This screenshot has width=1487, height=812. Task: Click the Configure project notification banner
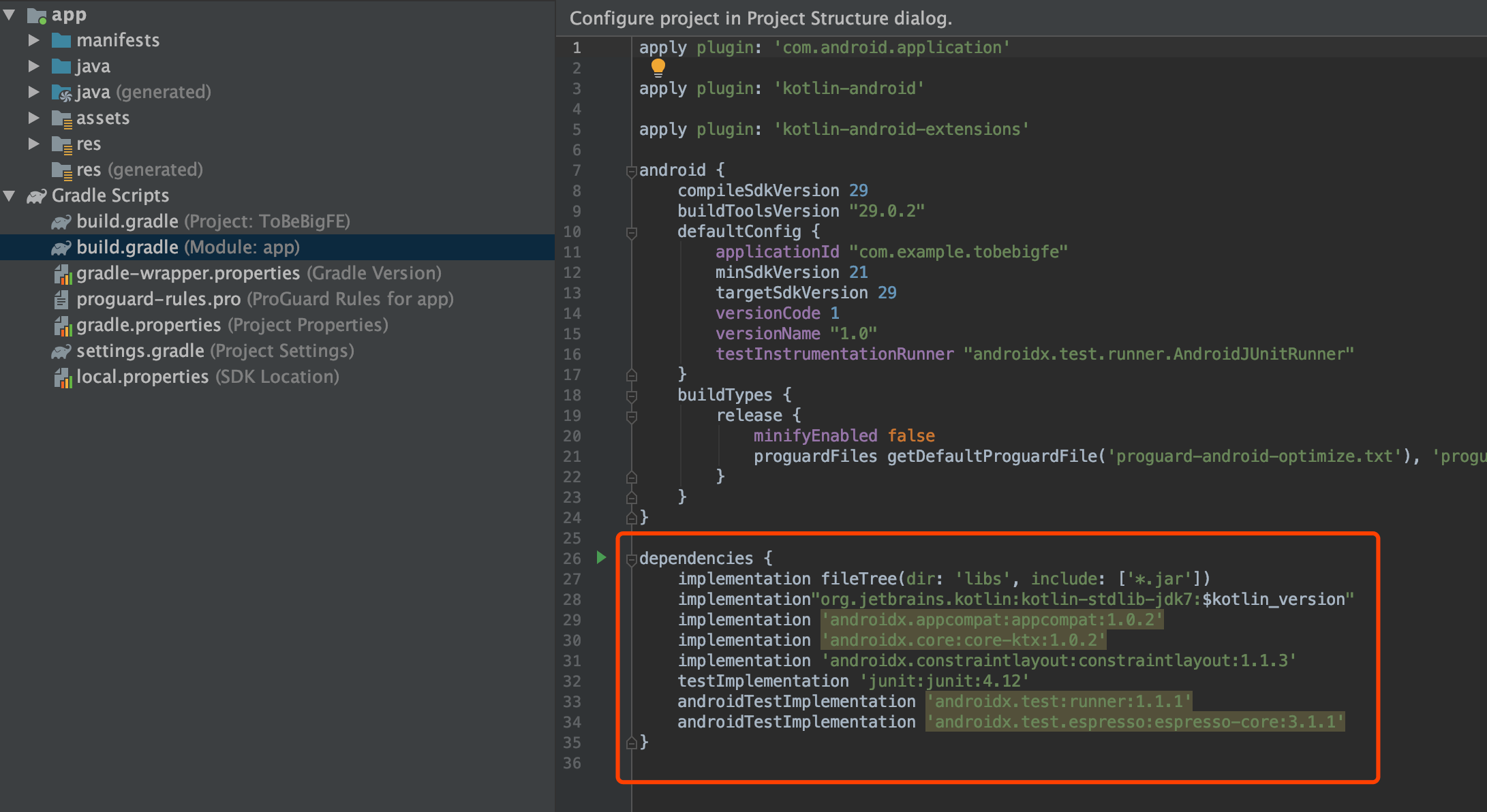pyautogui.click(x=761, y=18)
